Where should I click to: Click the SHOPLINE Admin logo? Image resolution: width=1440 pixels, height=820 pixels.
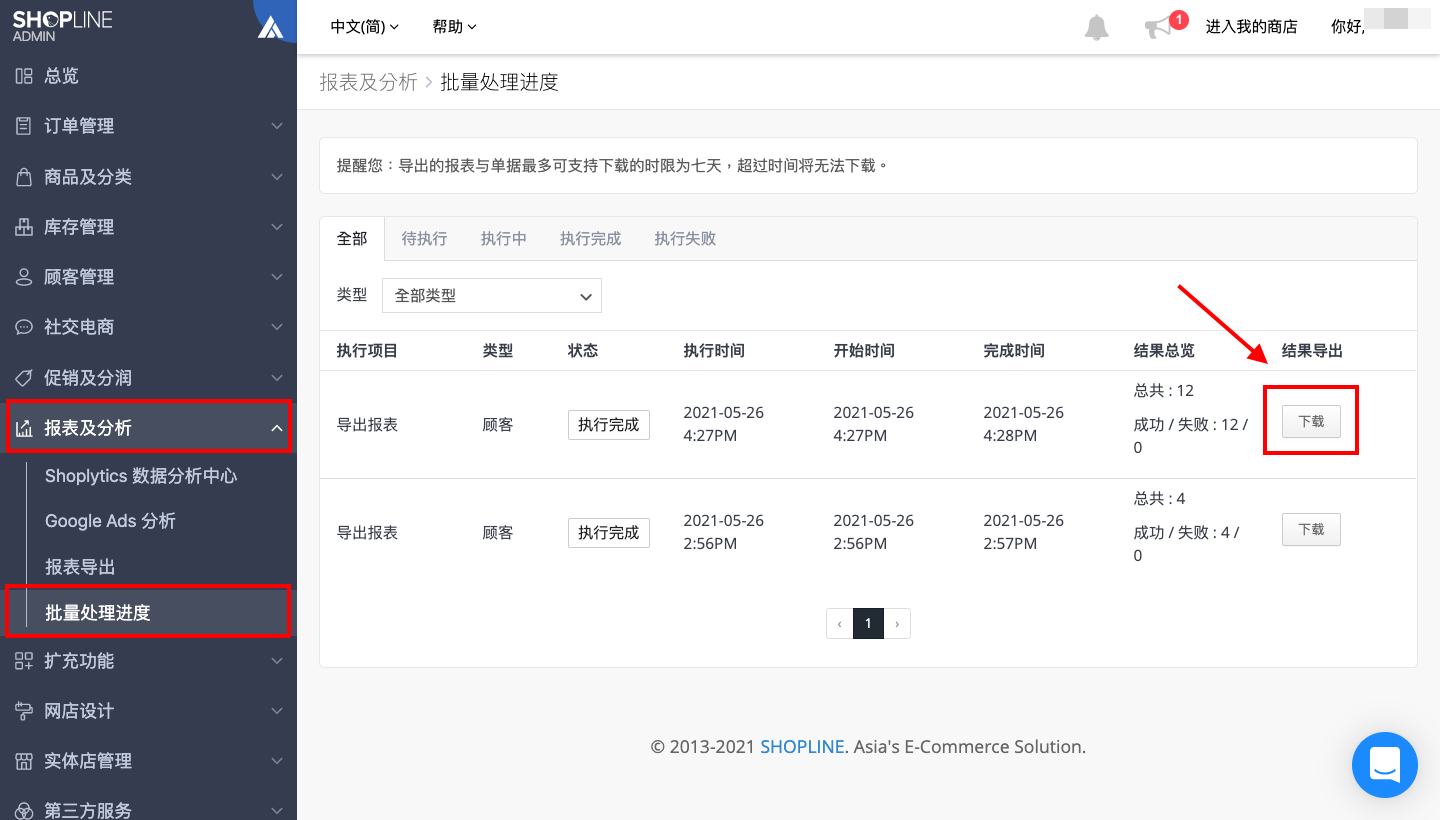[62, 26]
